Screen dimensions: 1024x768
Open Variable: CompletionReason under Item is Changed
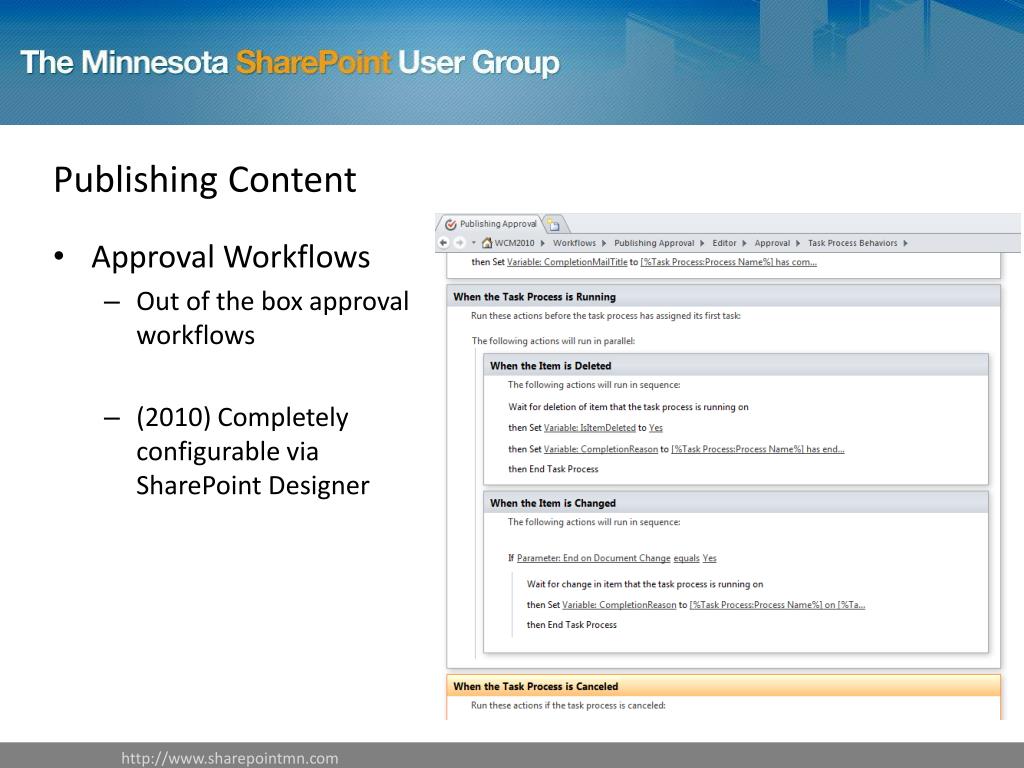point(619,605)
